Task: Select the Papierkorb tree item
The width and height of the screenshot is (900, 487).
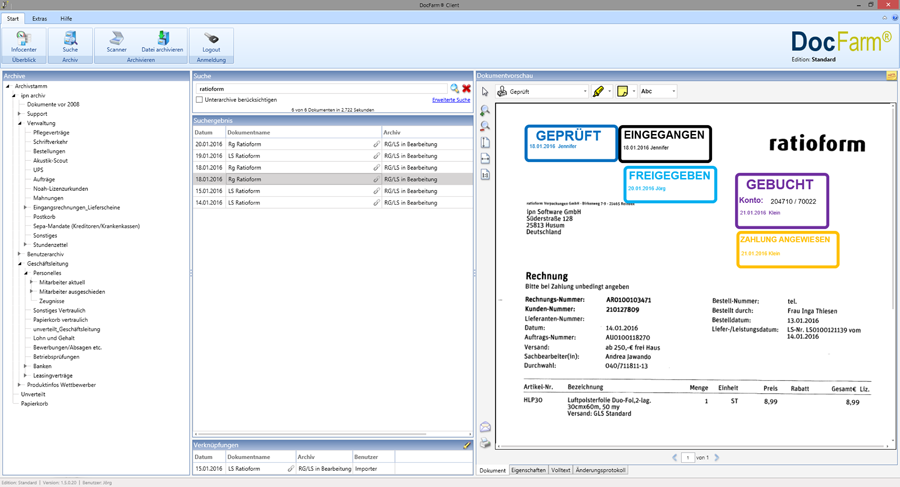Action: tap(34, 404)
